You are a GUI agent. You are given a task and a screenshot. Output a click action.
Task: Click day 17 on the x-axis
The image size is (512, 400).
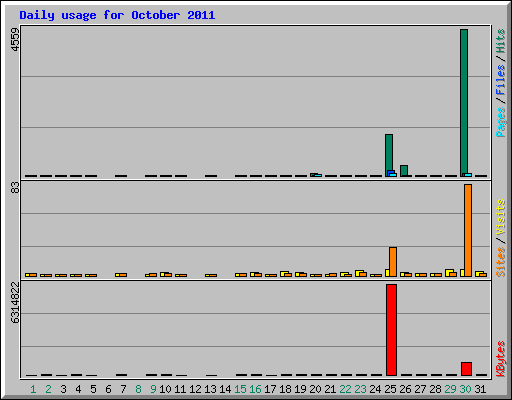(270, 389)
